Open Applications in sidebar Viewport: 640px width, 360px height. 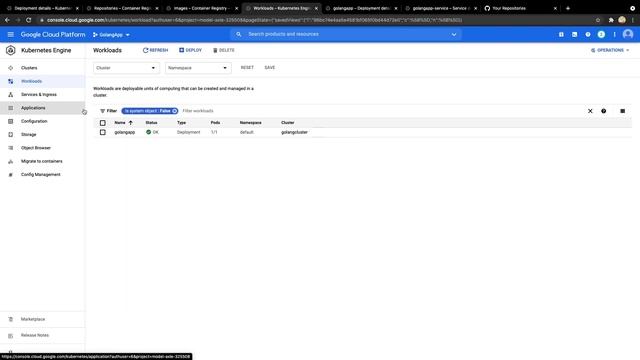[42, 108]
